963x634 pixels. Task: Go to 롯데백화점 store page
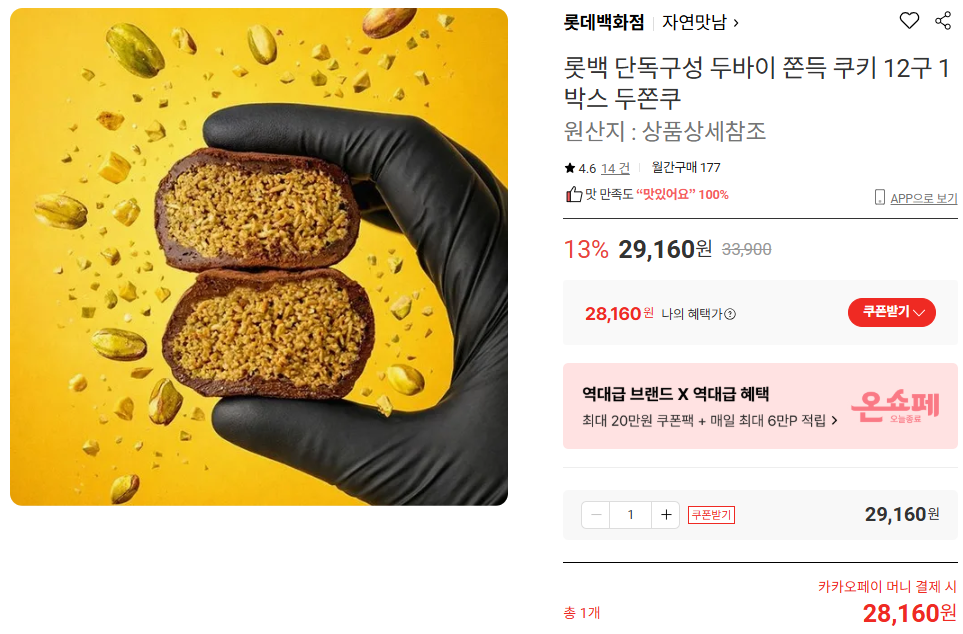pyautogui.click(x=604, y=23)
